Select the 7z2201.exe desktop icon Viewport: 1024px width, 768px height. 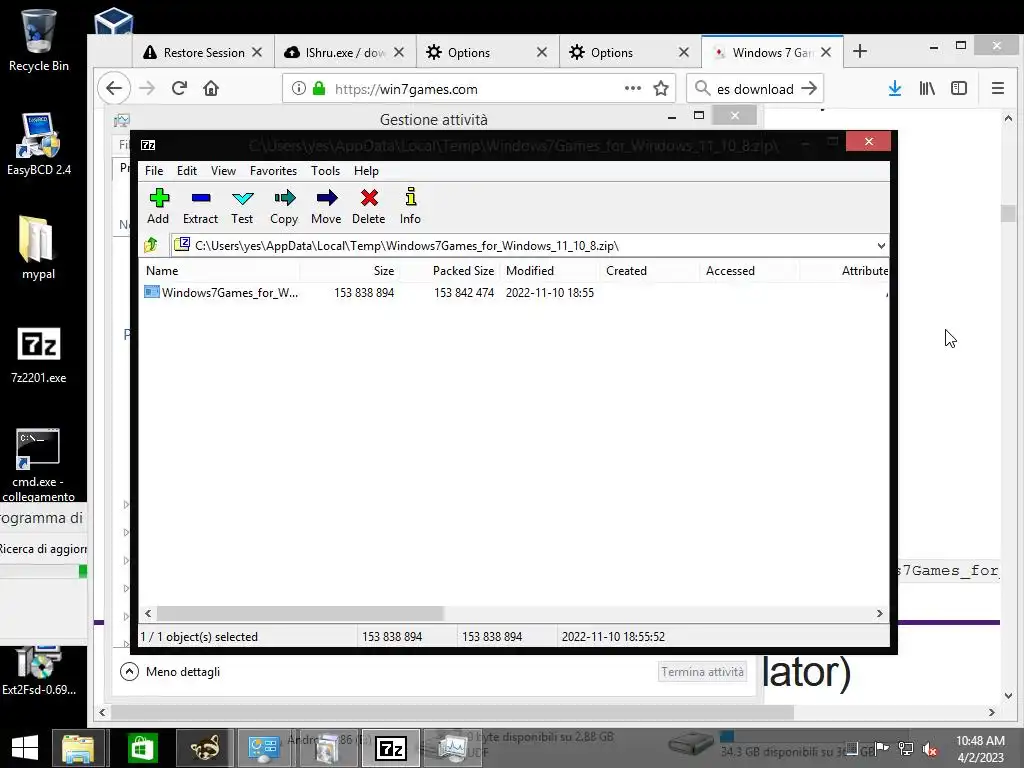click(39, 355)
